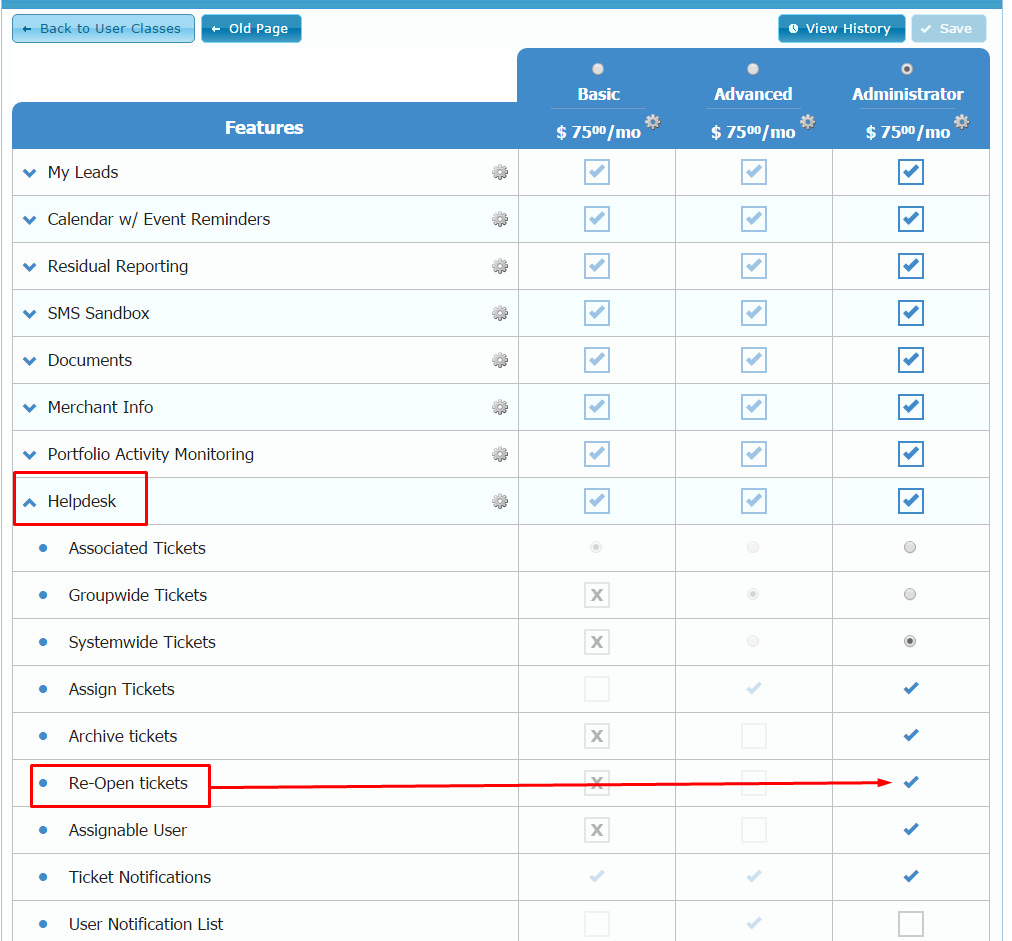
Task: Click the gear icon beside SMS Sandbox
Action: [500, 313]
